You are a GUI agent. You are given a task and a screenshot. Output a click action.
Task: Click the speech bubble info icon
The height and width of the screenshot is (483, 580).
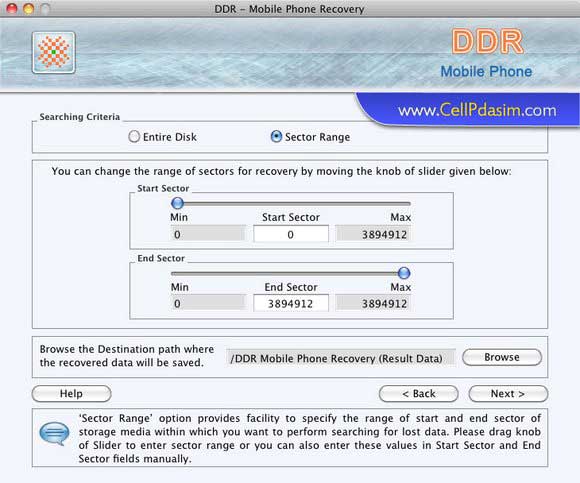point(54,433)
